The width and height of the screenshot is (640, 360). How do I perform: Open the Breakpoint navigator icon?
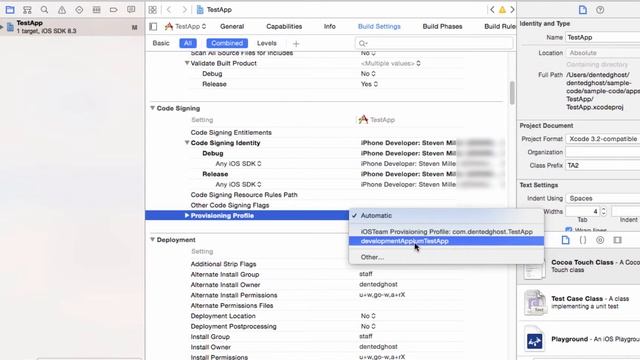pyautogui.click(x=113, y=10)
